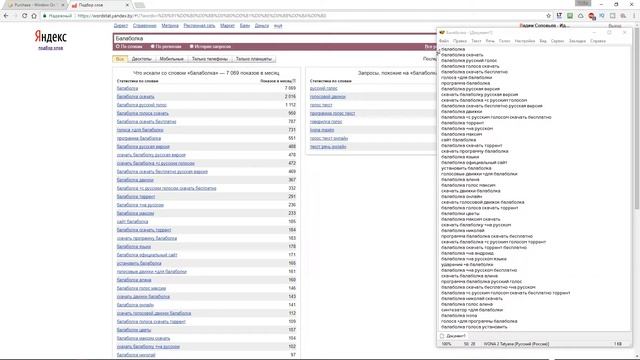Open the Chrome three-dot menu
Screen dimensions: 640x360
(x=634, y=16)
